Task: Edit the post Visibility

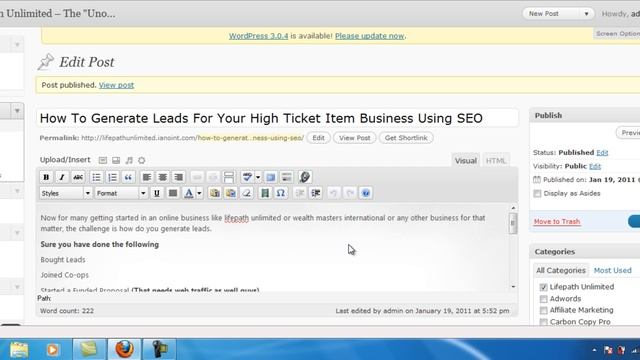Action: 595,166
